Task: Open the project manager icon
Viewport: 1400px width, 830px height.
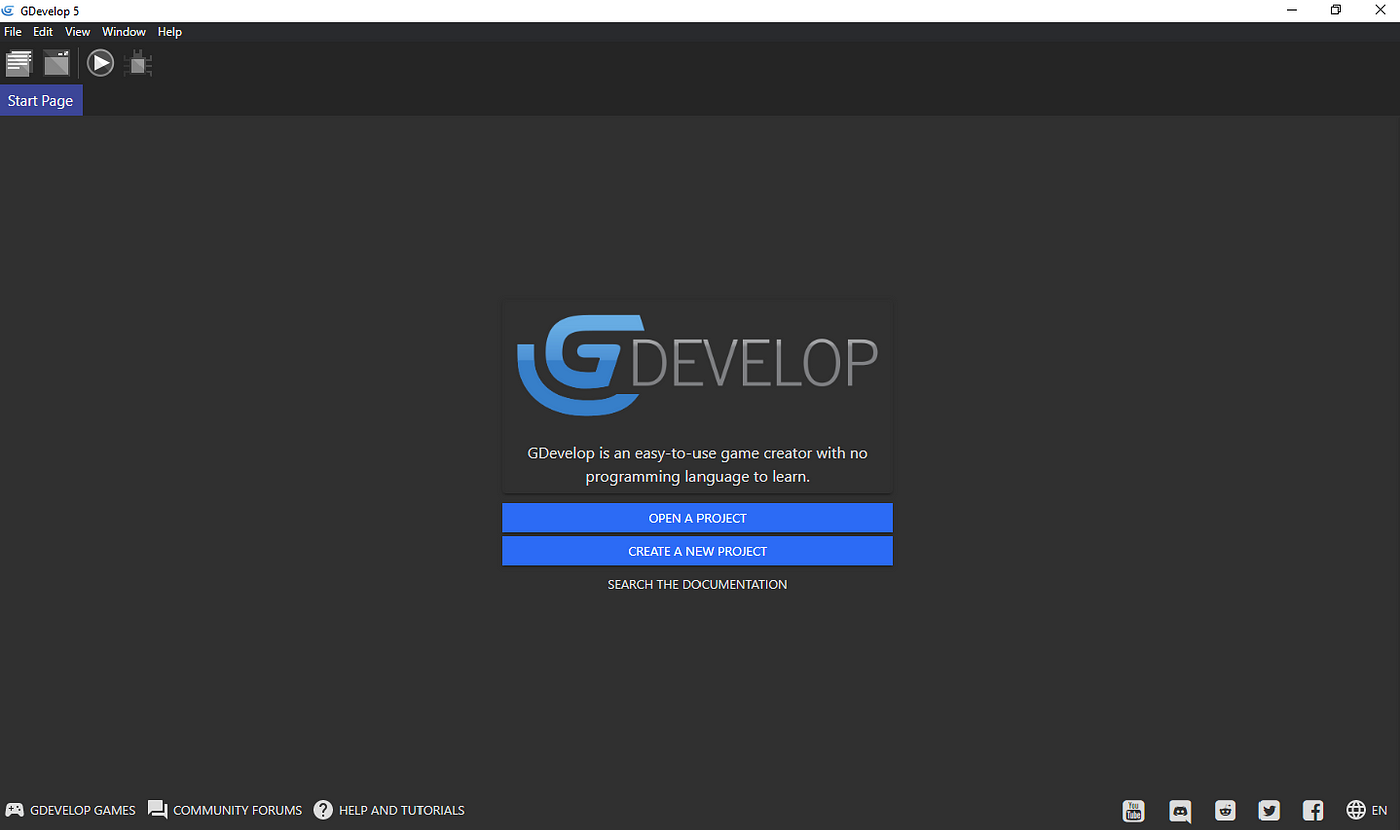Action: 19,63
